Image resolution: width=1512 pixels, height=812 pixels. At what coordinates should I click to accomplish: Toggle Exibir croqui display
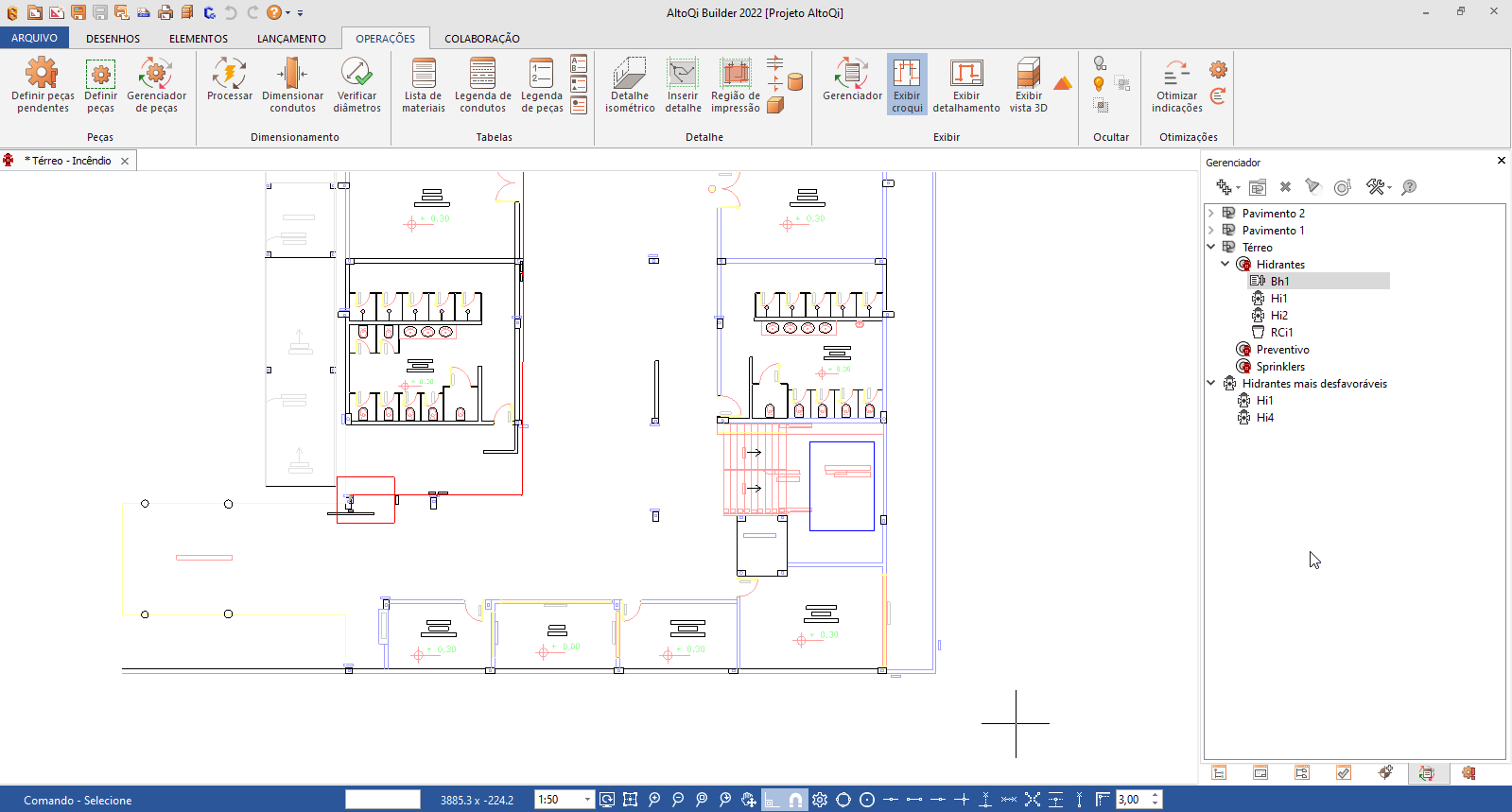coord(907,83)
